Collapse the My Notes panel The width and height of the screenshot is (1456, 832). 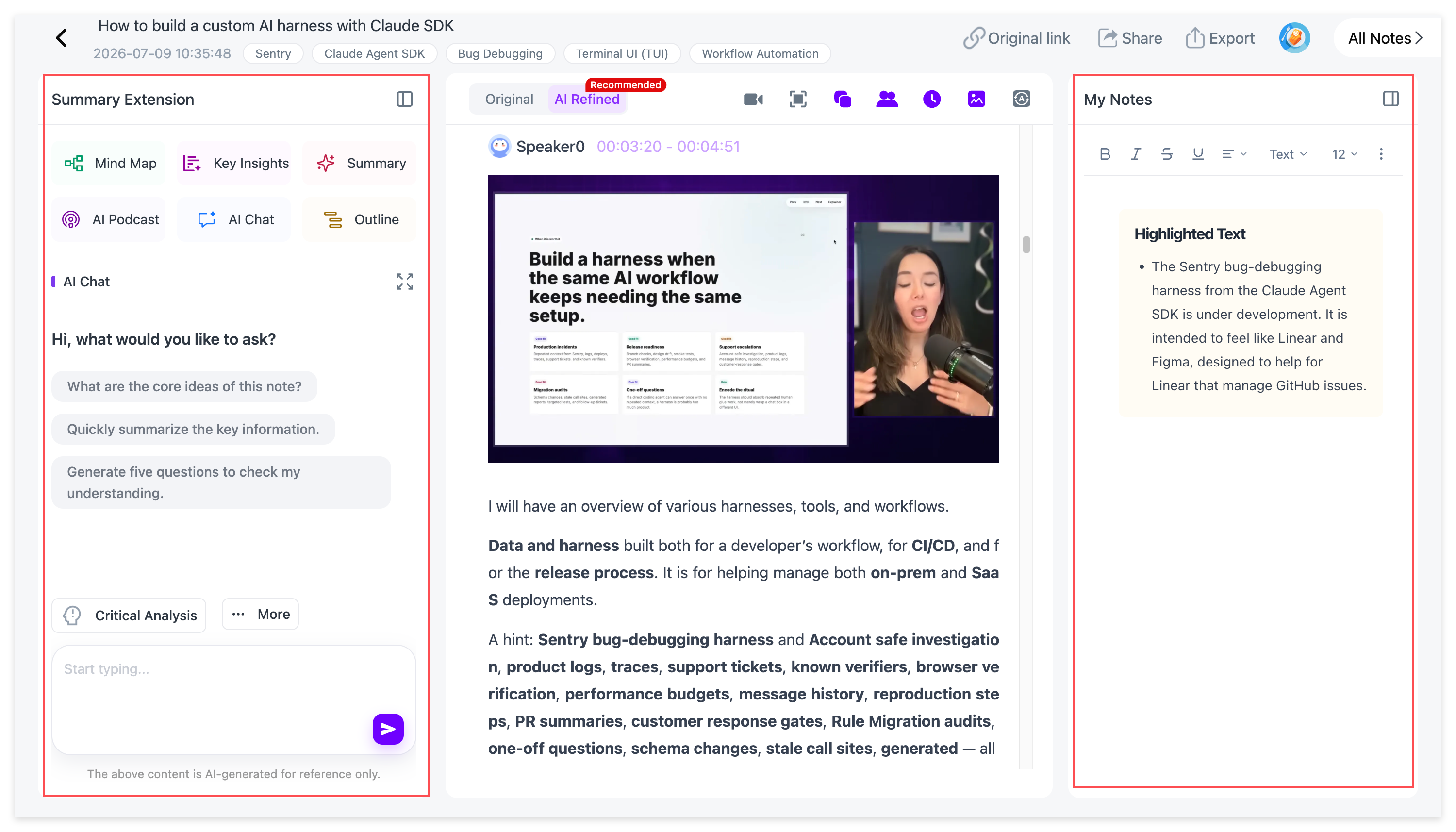tap(1390, 99)
